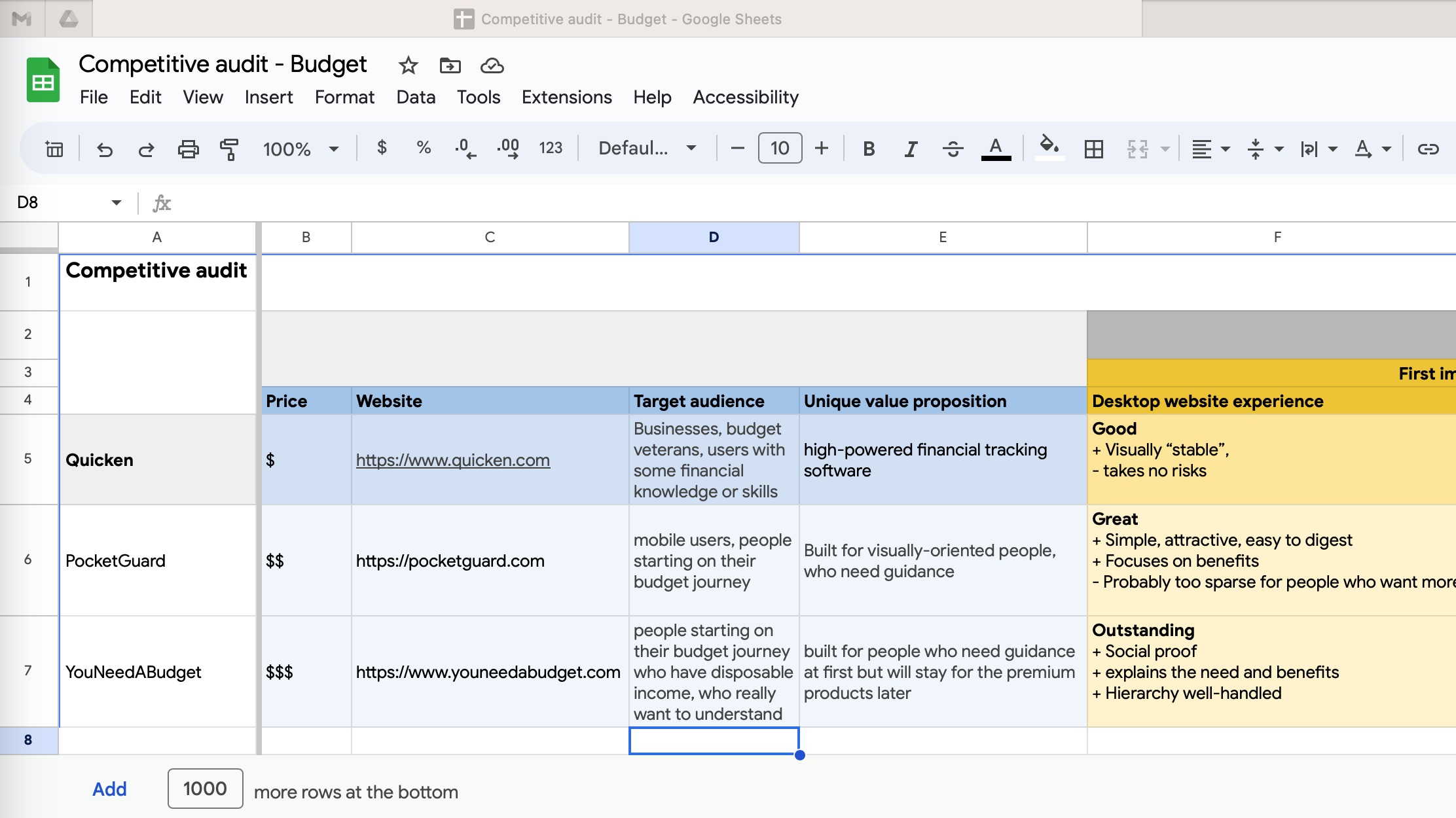Open the search menus icon in toolbar
Viewport: 1456px width, 818px height.
(54, 149)
